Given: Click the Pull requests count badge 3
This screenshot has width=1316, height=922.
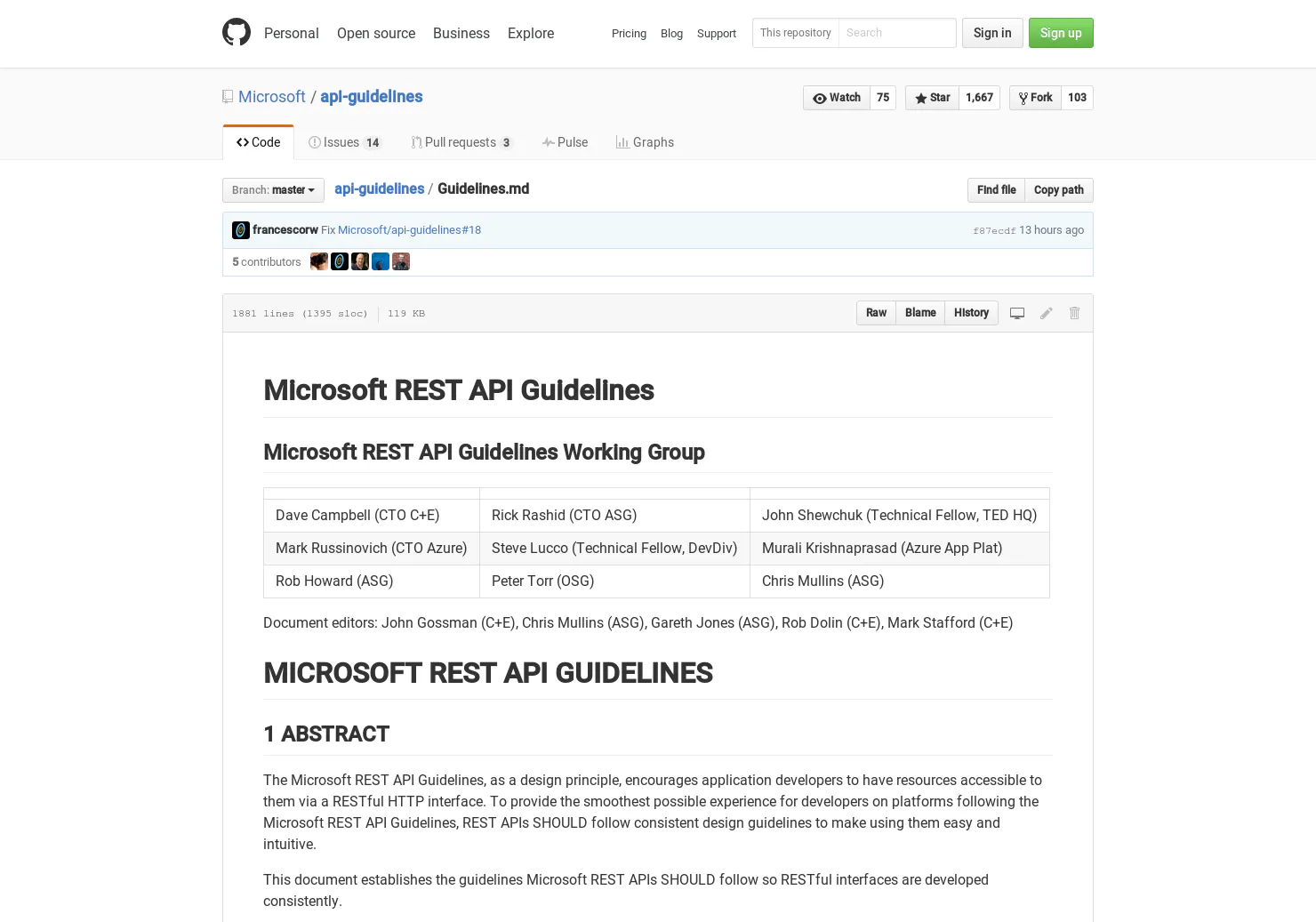Looking at the screenshot, I should pos(506,143).
